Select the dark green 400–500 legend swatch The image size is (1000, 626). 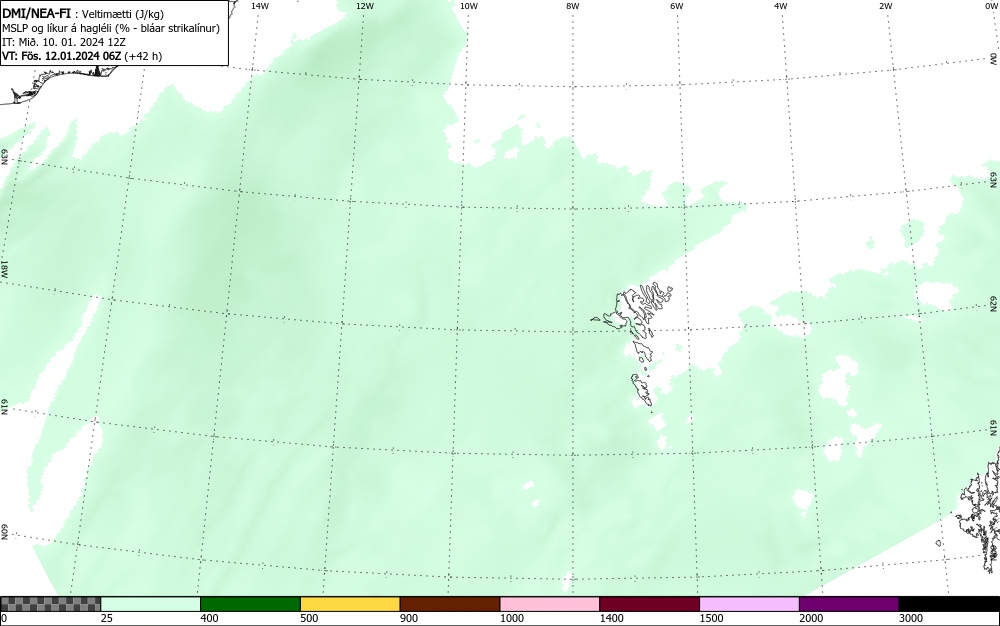[250, 604]
